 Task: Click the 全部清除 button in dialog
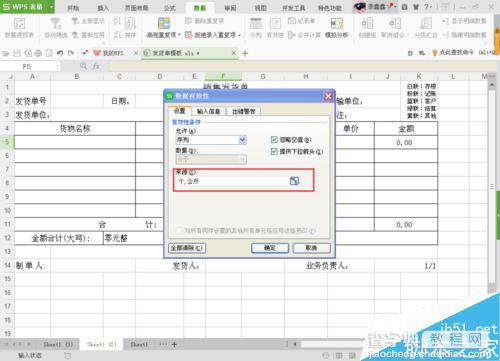(187, 248)
